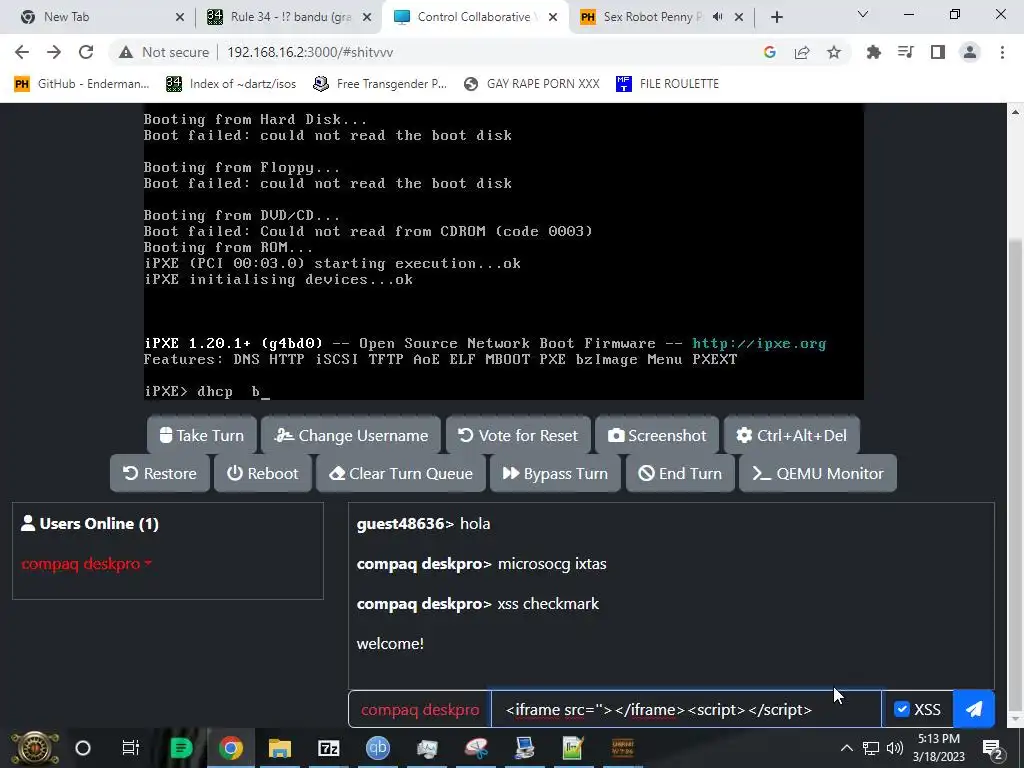
Task: Open the tab search chevron
Action: pyautogui.click(x=863, y=14)
